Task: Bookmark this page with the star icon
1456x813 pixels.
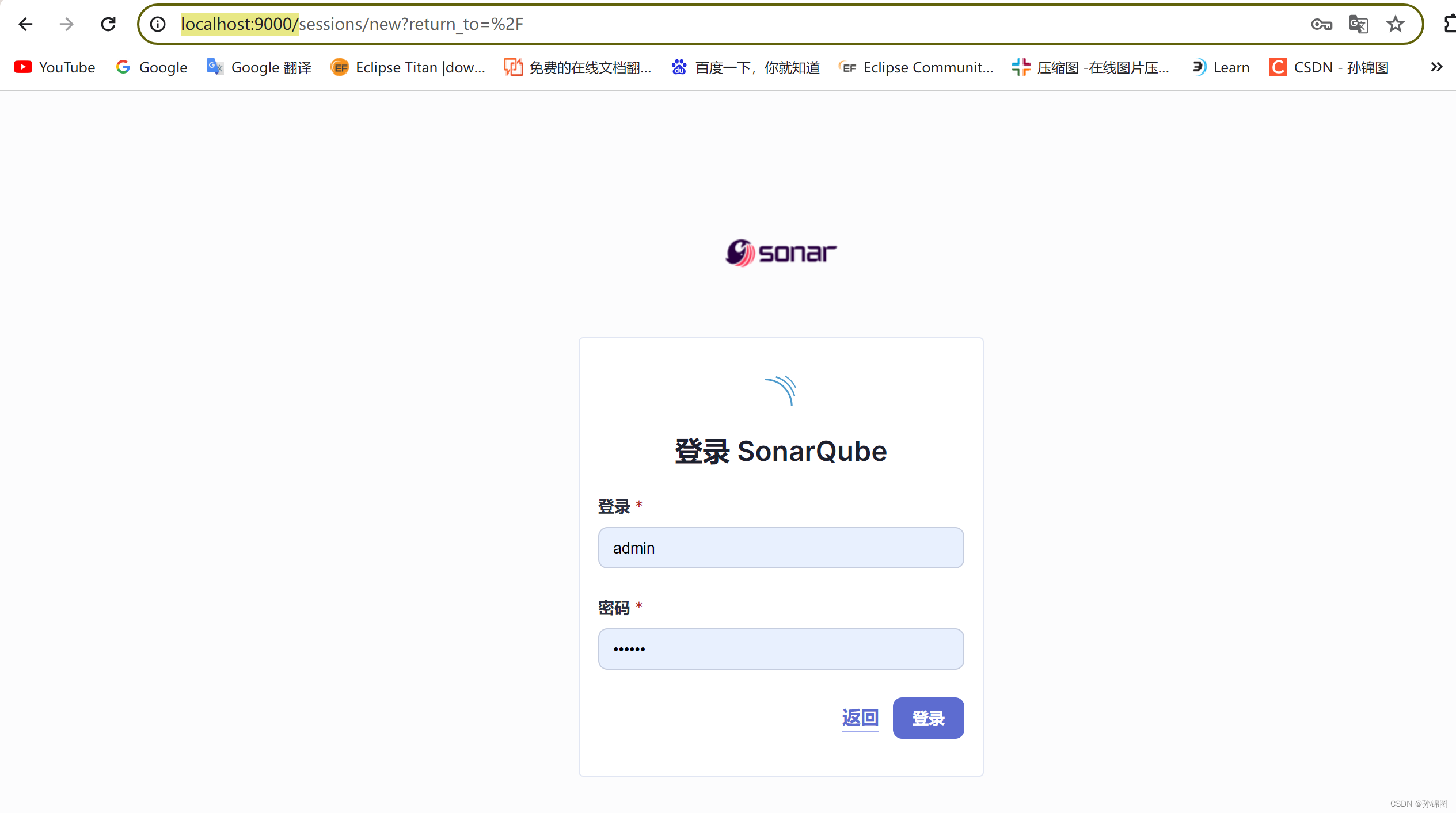Action: click(1395, 24)
